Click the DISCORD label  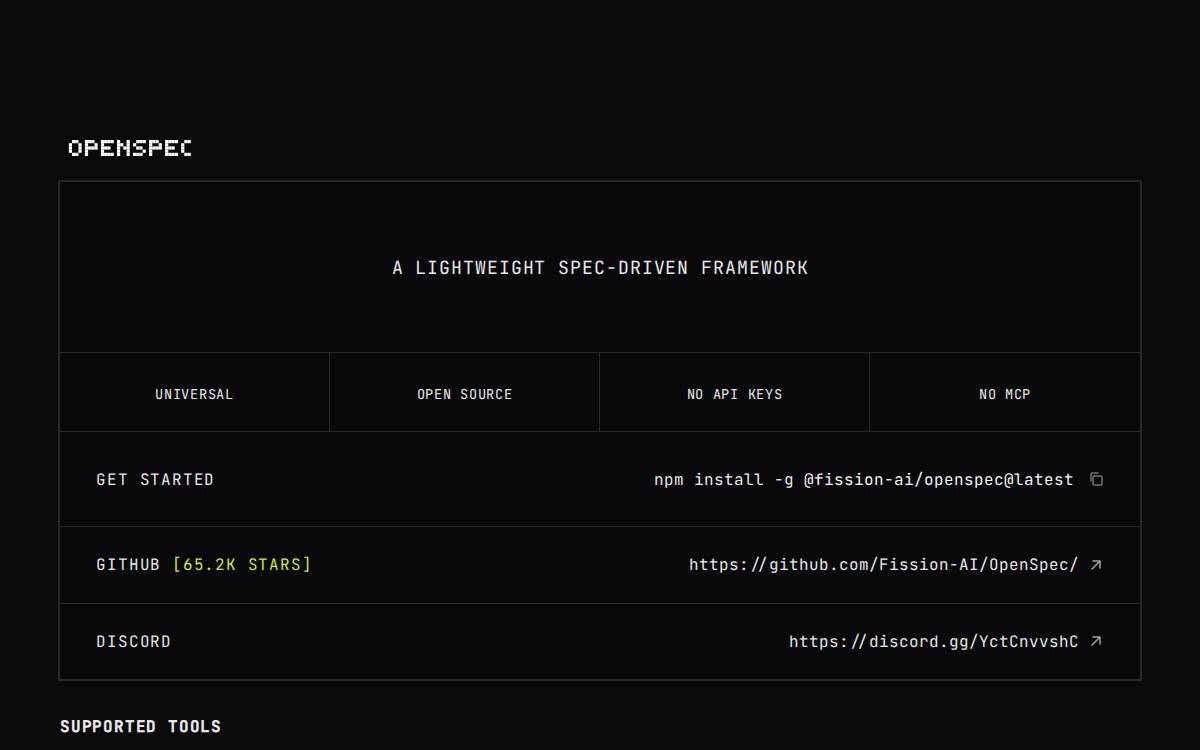click(133, 642)
